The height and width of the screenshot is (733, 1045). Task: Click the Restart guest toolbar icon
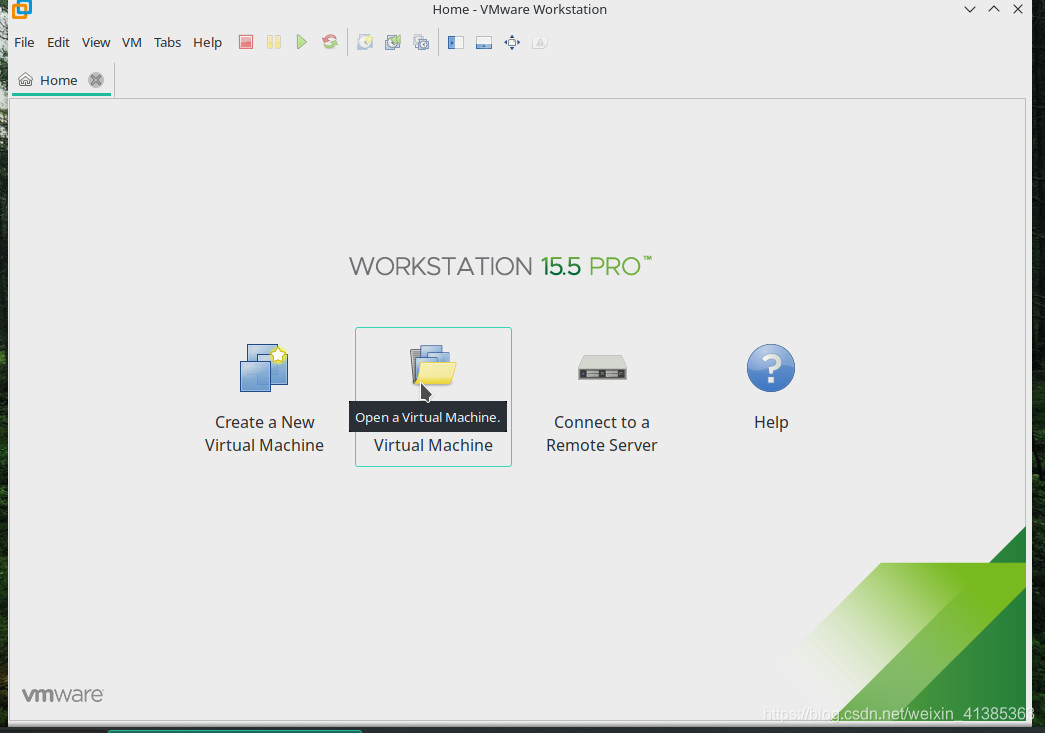[330, 43]
